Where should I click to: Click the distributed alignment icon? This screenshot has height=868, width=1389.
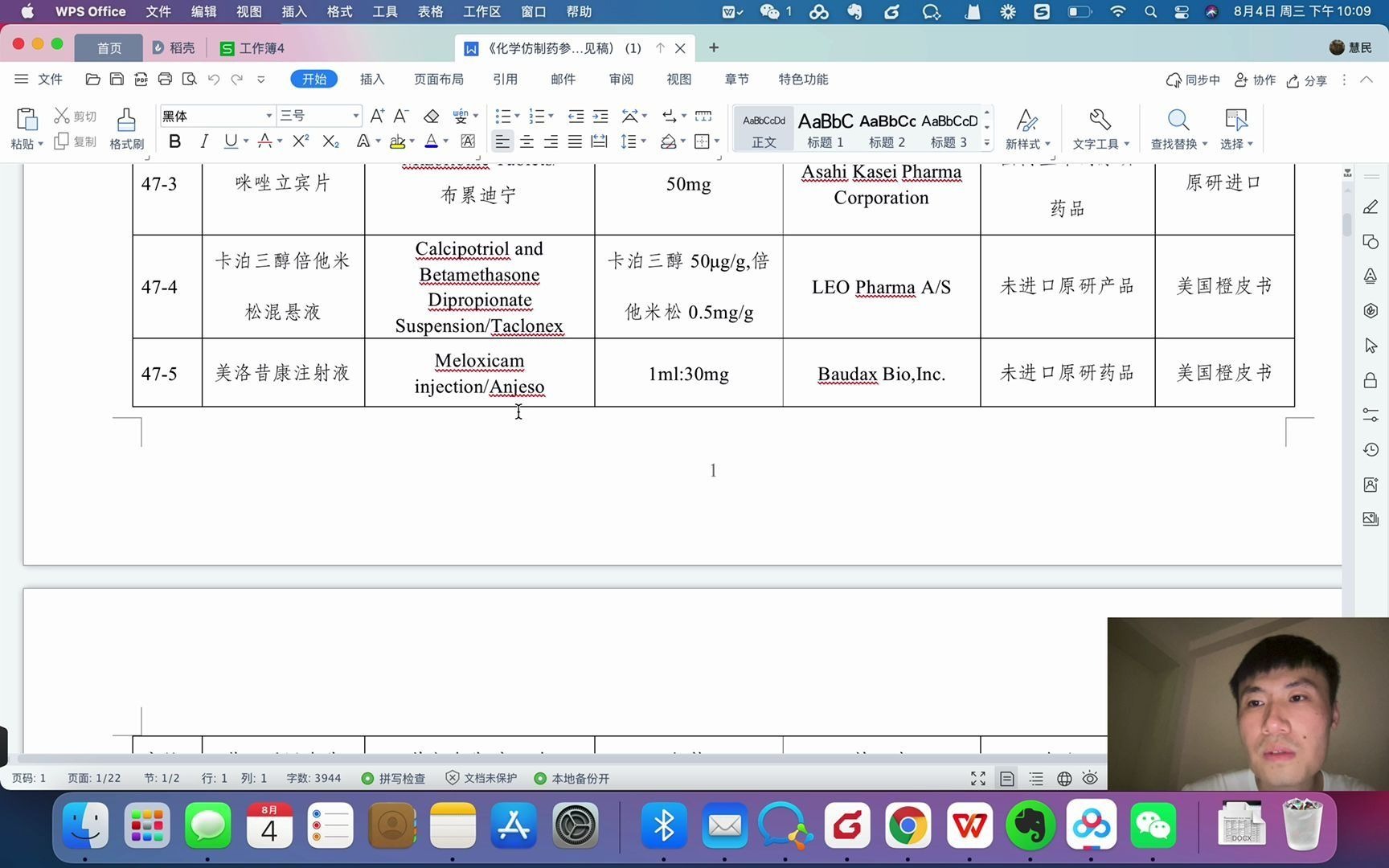599,141
